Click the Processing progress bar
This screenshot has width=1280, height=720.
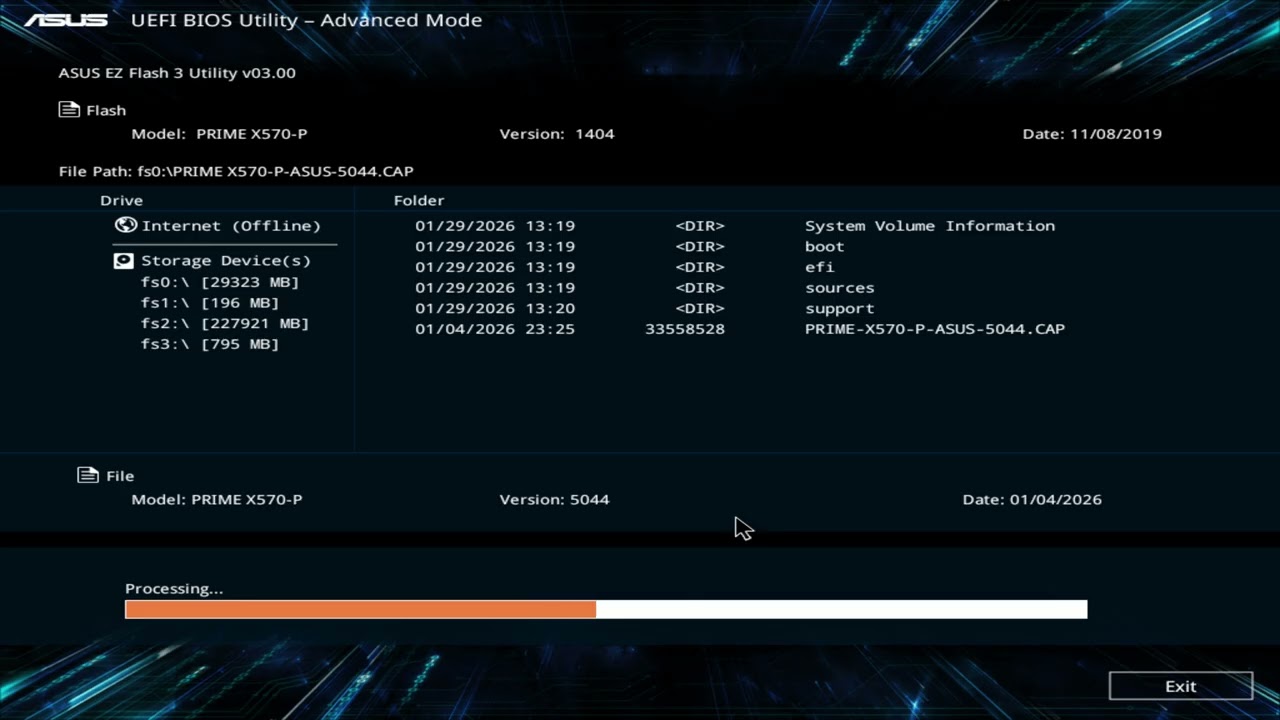[606, 609]
